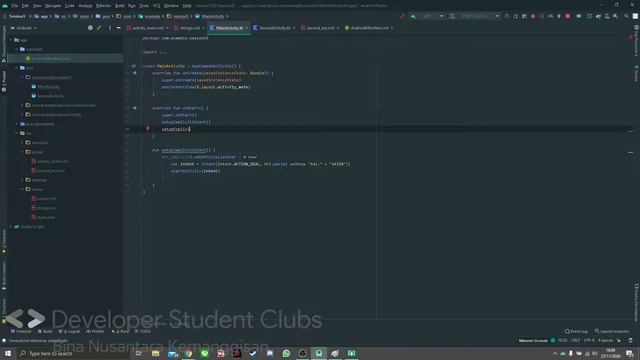
Task: Open Android Studio taskbar icon
Action: 319,353
